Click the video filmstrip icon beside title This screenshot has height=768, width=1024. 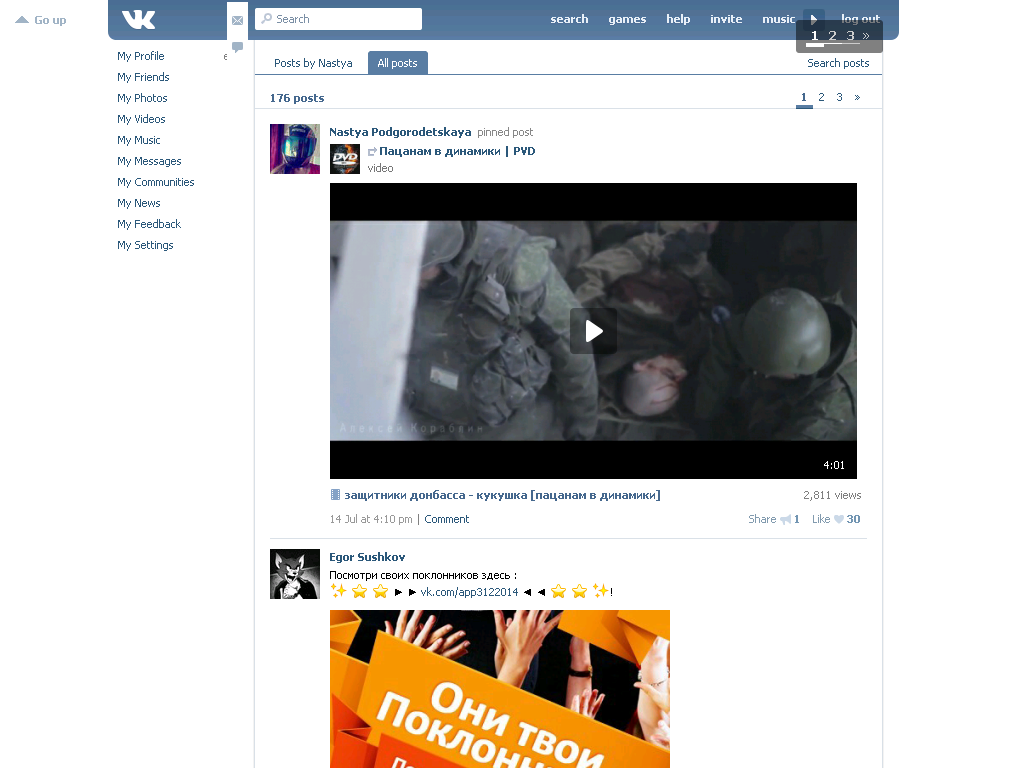pos(335,495)
